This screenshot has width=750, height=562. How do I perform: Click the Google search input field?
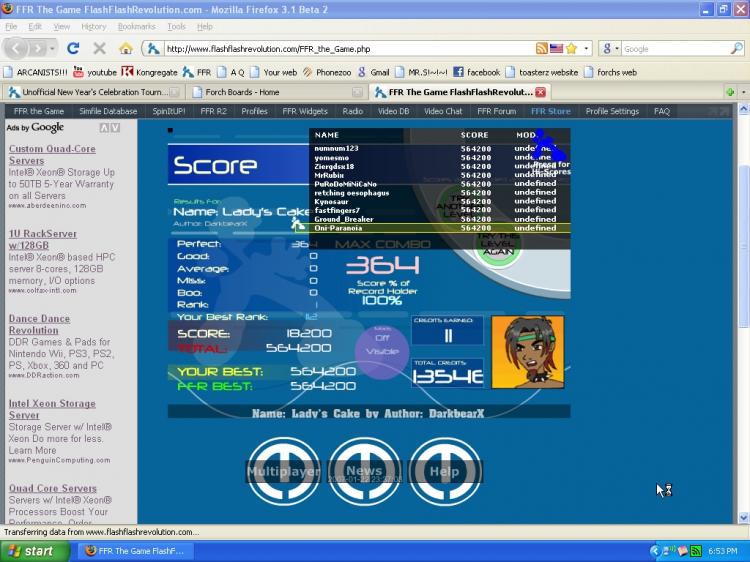(676, 48)
